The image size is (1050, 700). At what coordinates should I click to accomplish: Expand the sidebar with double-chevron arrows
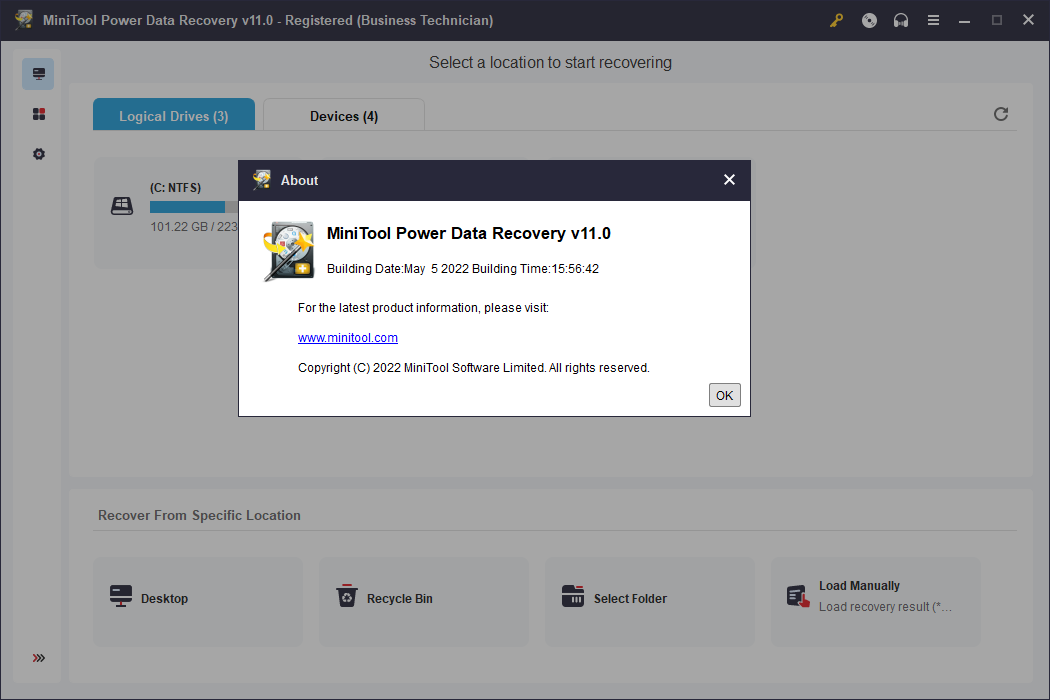click(39, 658)
